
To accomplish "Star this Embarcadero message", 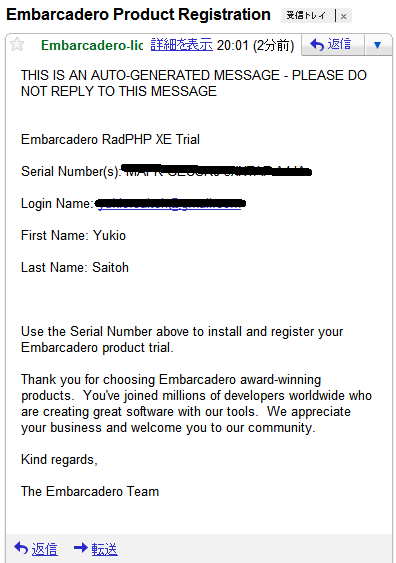I will pos(17,45).
